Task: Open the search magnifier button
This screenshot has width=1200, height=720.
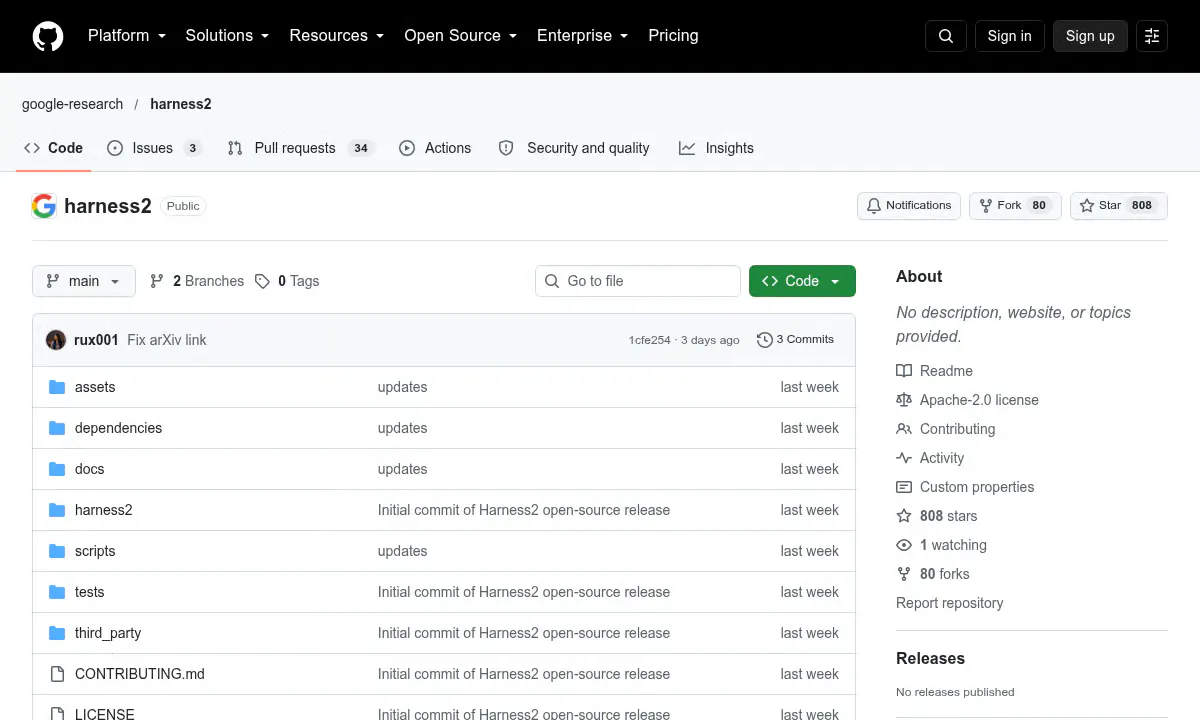Action: click(946, 36)
